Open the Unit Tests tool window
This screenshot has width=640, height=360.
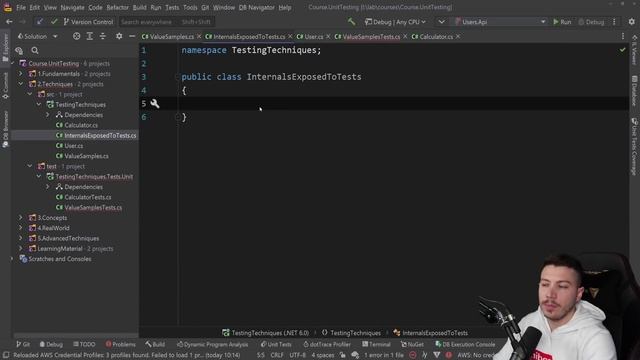tap(276, 344)
